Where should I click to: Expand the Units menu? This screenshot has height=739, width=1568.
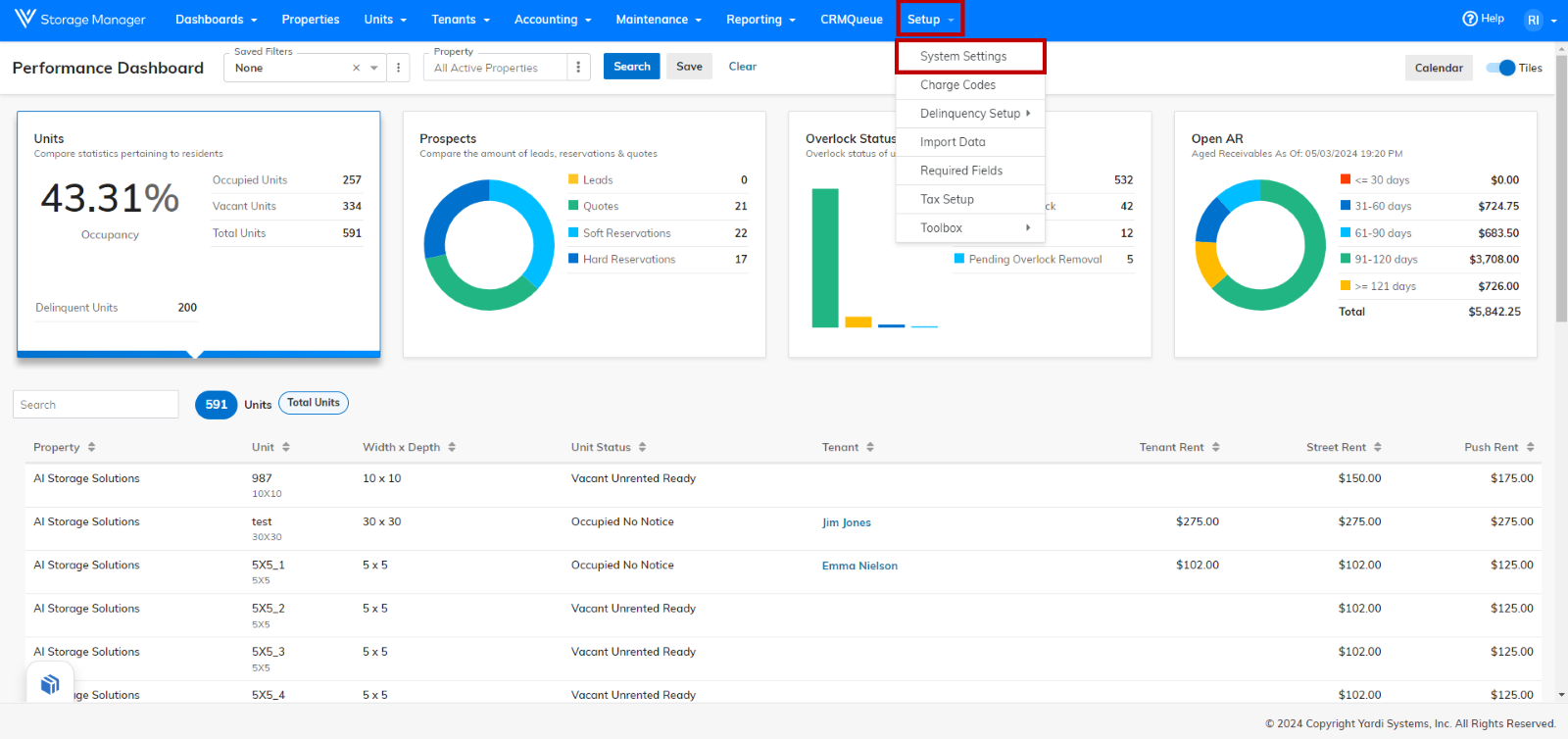(x=385, y=20)
